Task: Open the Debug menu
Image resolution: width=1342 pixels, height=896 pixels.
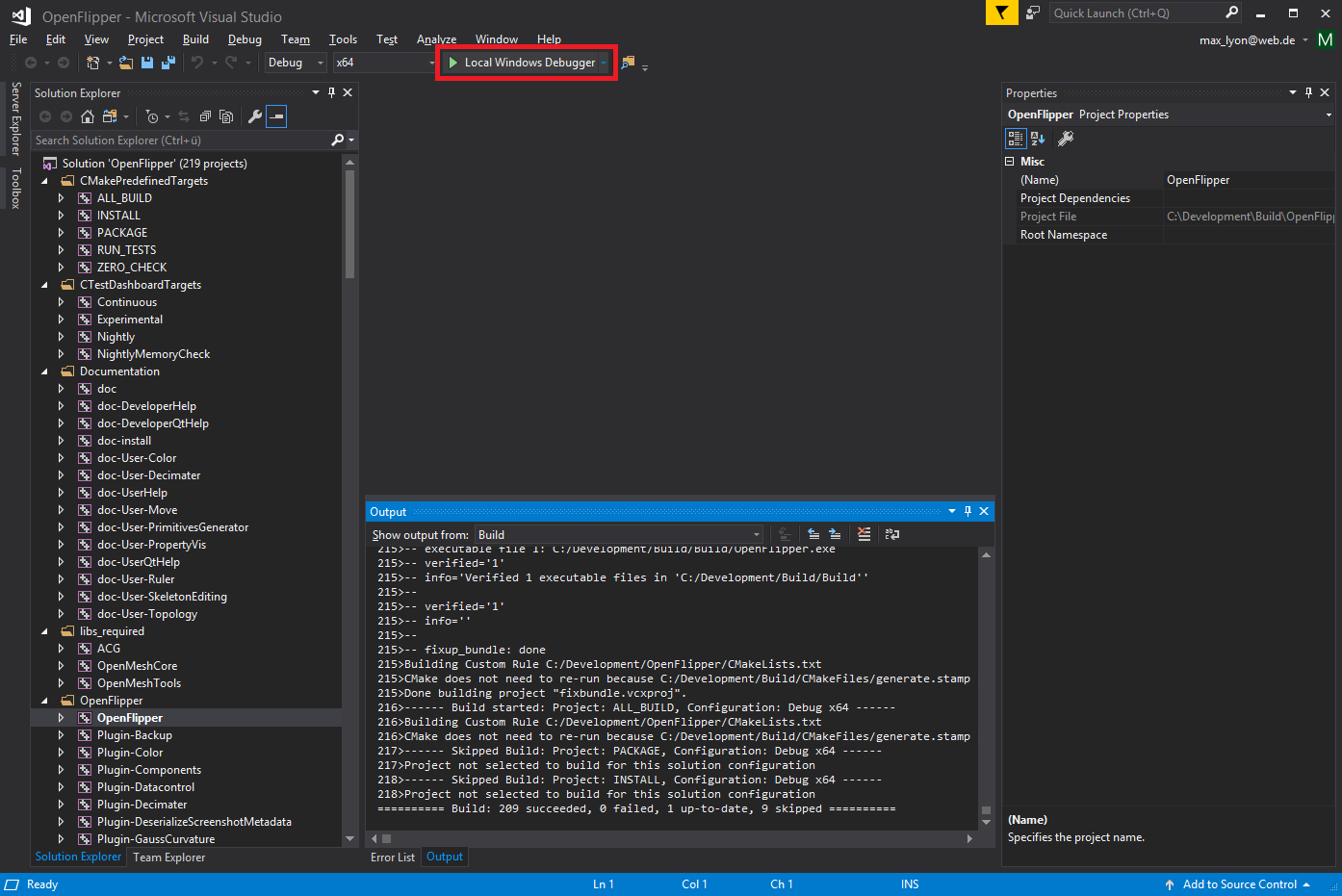Action: point(245,39)
